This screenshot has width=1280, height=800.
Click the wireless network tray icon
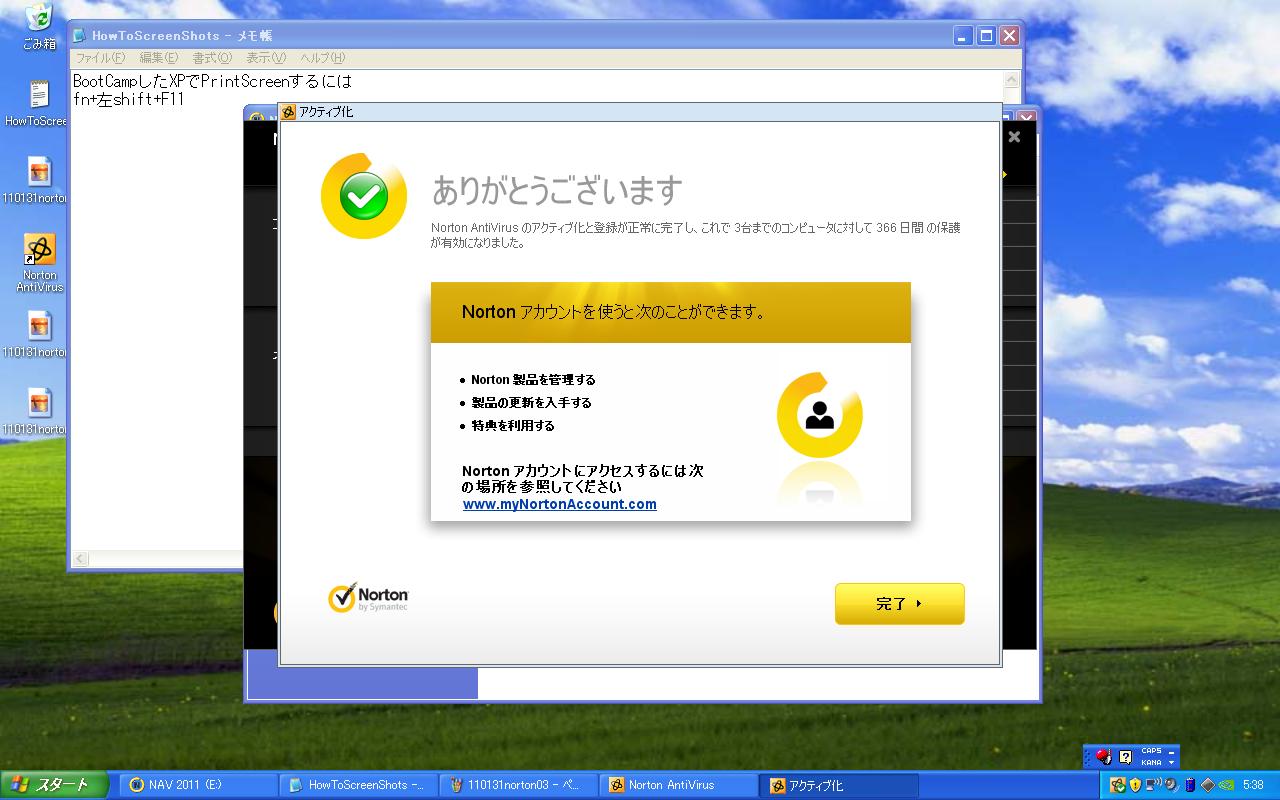1152,785
